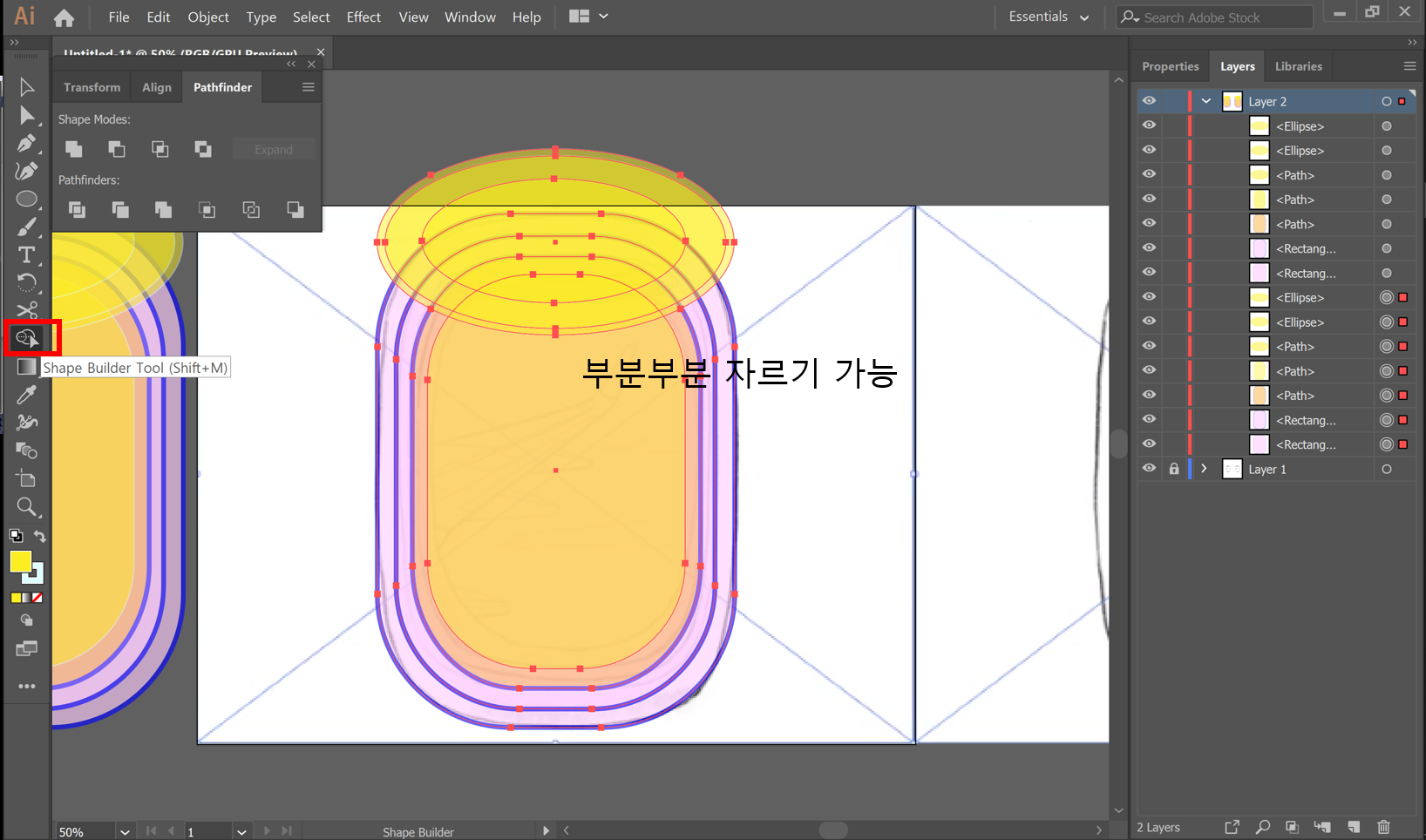Viewport: 1426px width, 840px height.
Task: Click the Trim pathfinder icon
Action: (x=120, y=209)
